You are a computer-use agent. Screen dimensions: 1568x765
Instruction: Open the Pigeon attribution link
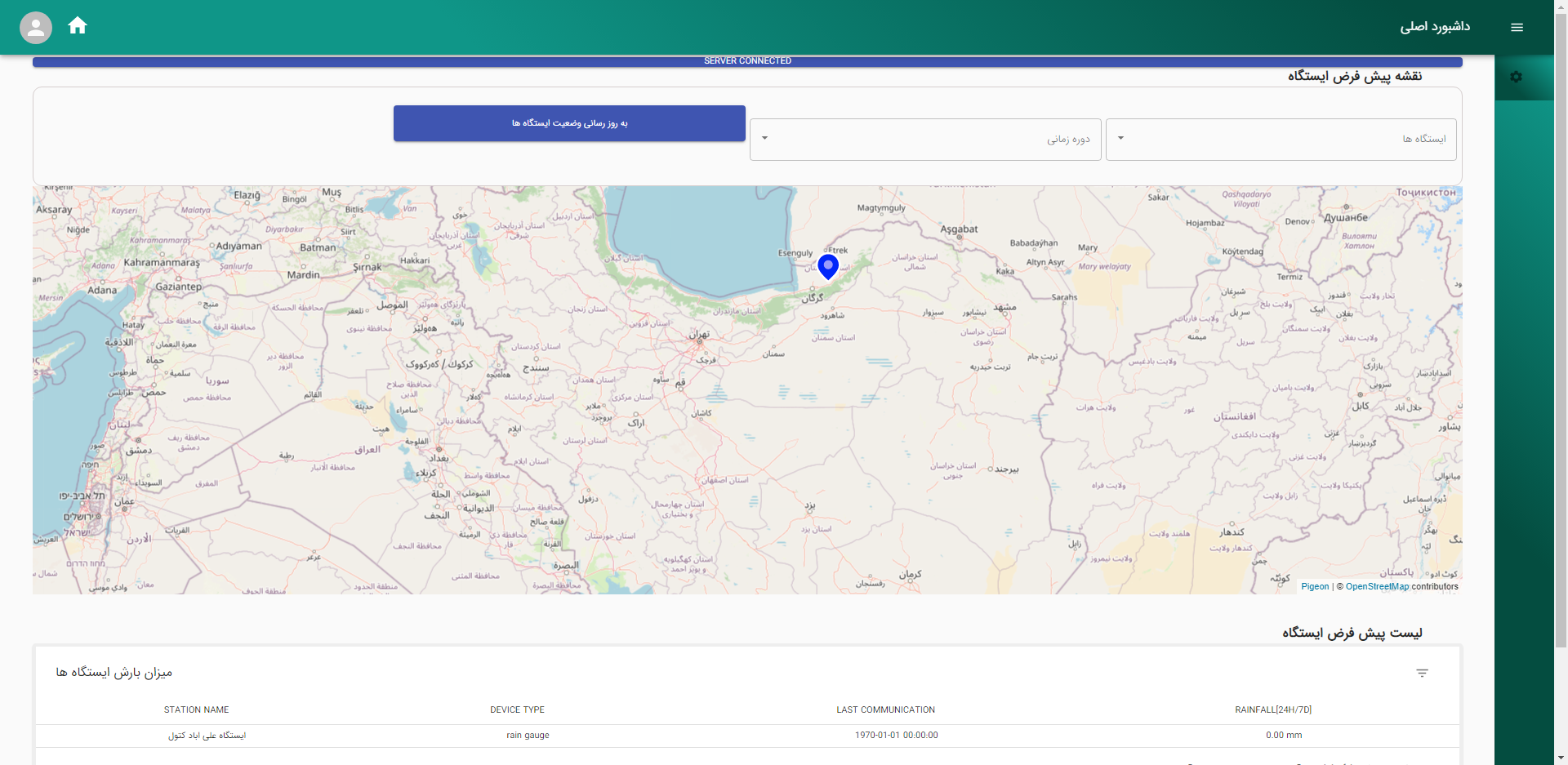pos(1315,586)
